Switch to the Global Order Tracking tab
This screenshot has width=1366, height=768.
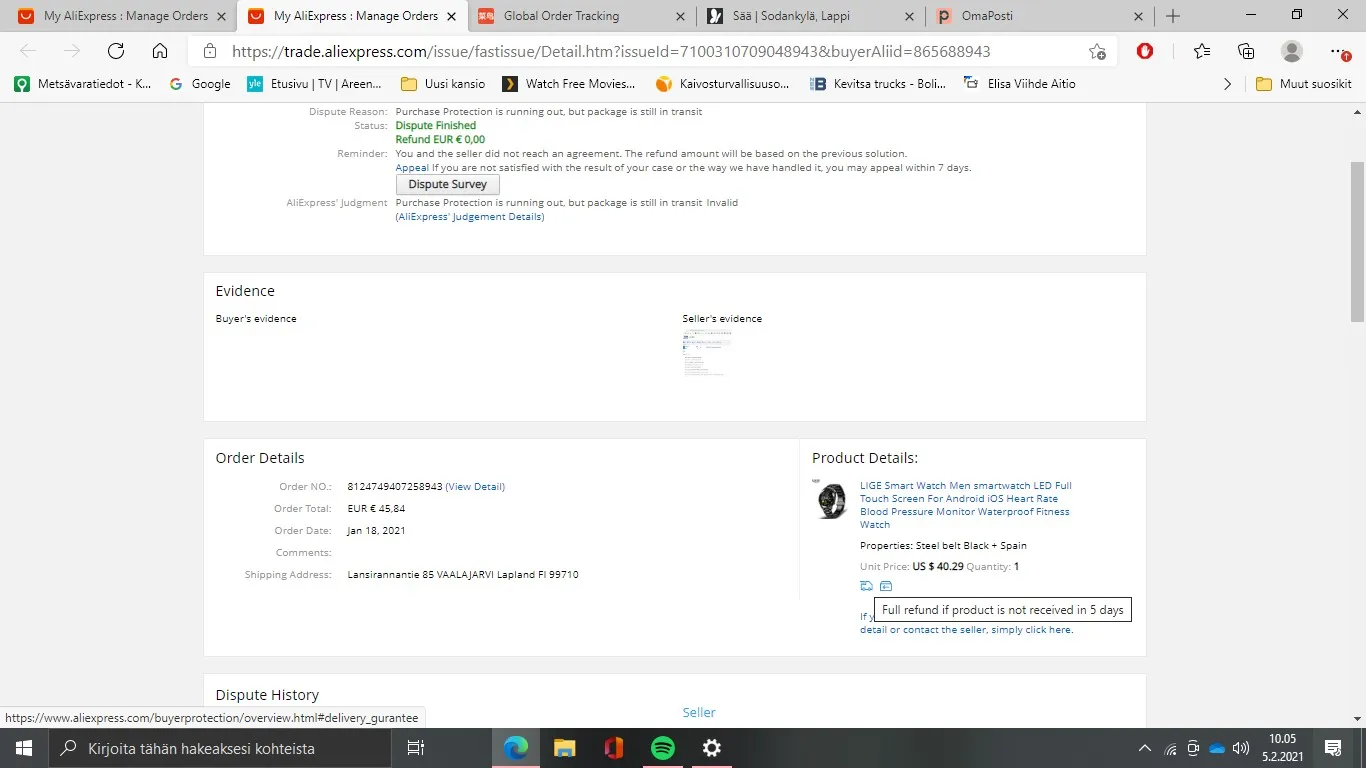tap(582, 16)
